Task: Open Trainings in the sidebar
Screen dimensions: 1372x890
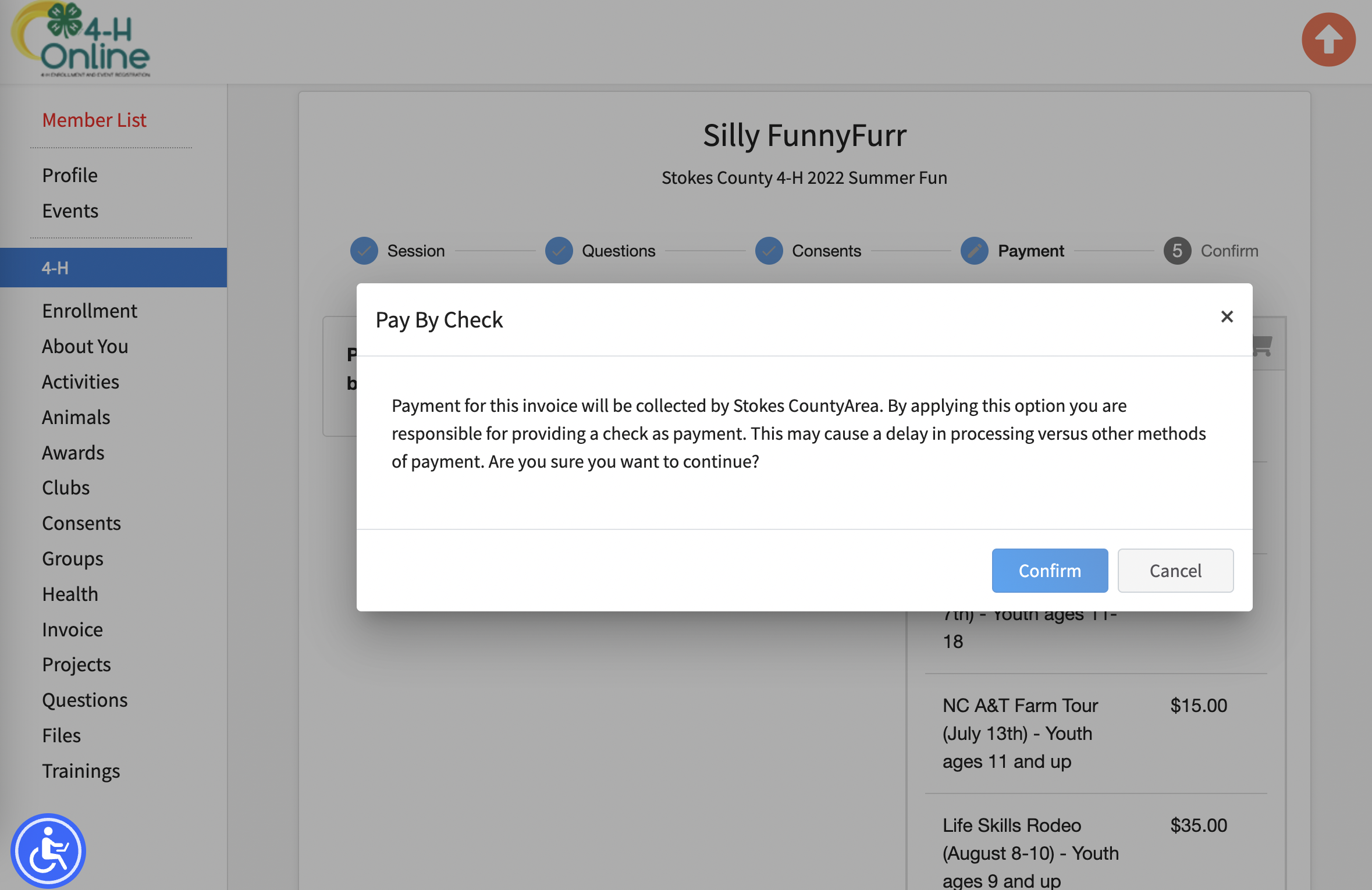Action: point(81,771)
